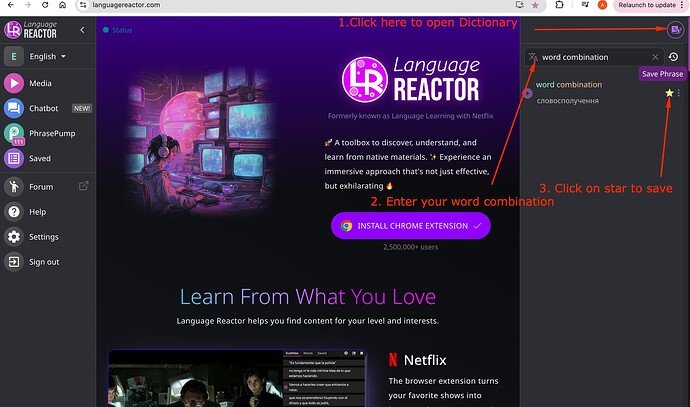Click the 111 badge on PhrasePump
The image size is (690, 407).
[18, 142]
